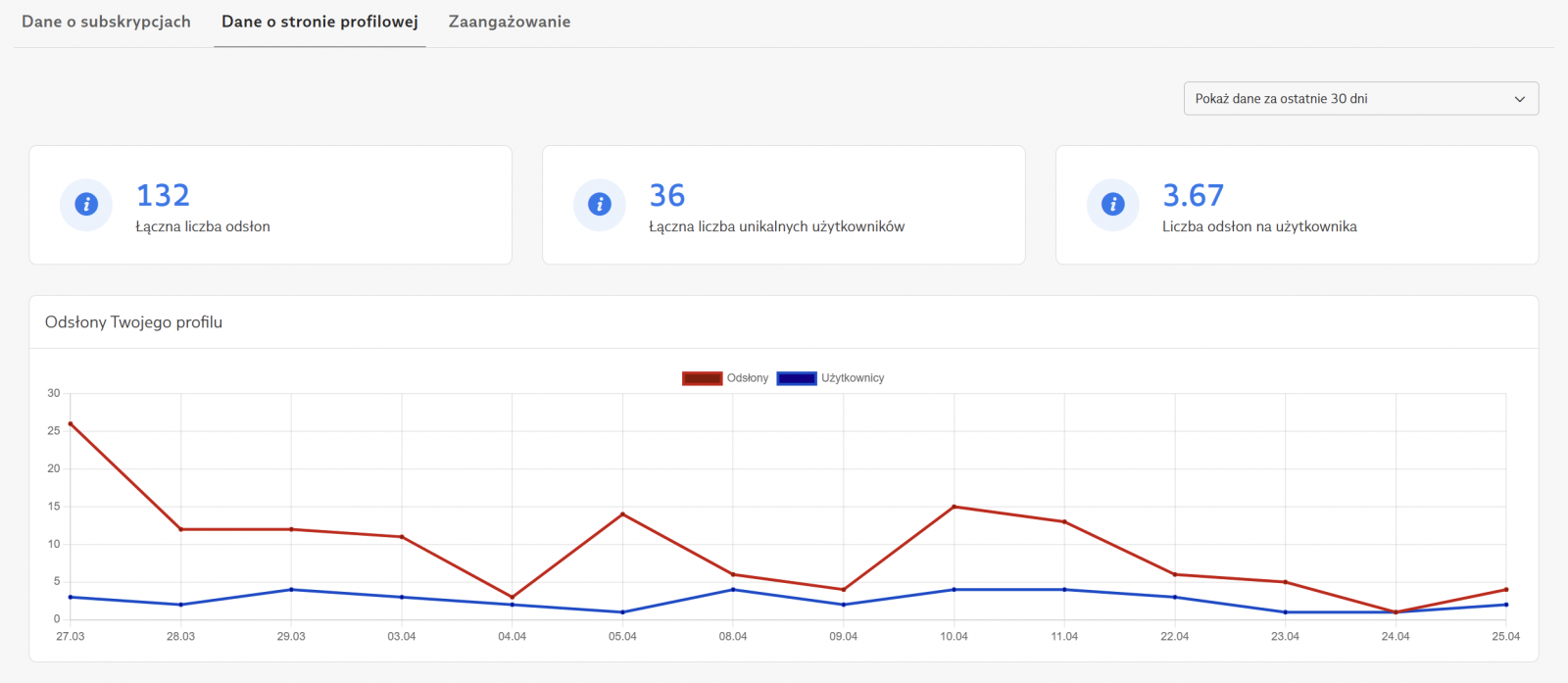The height and width of the screenshot is (683, 1568).
Task: Select the 'Dane o stronie profilowej' tab
Action: [319, 22]
